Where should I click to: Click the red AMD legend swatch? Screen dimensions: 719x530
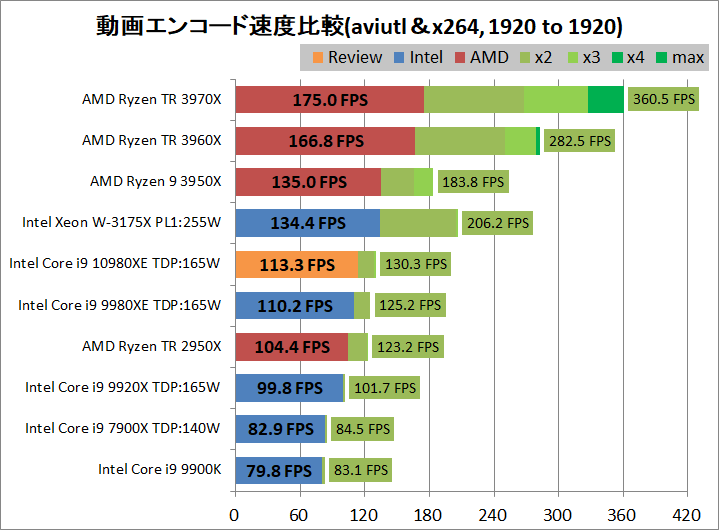coord(460,58)
